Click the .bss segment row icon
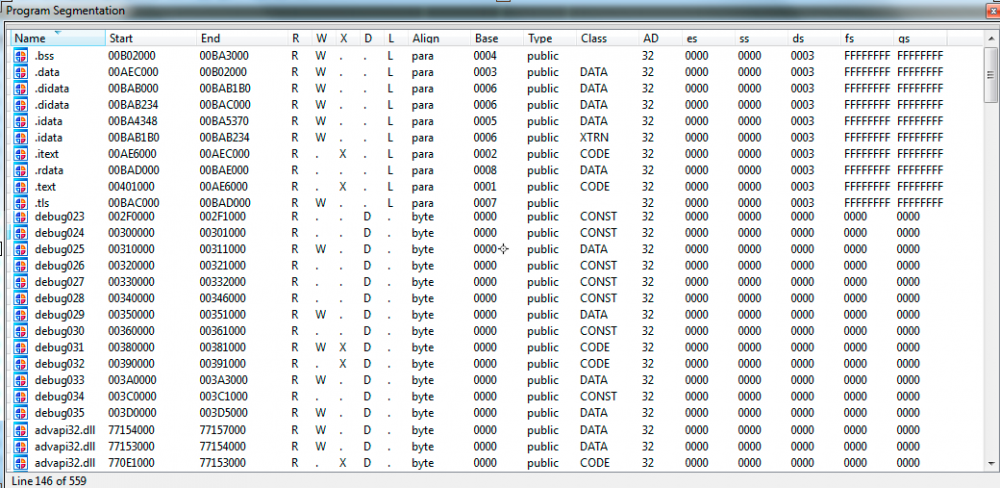This screenshot has height=488, width=1000. pyautogui.click(x=21, y=56)
